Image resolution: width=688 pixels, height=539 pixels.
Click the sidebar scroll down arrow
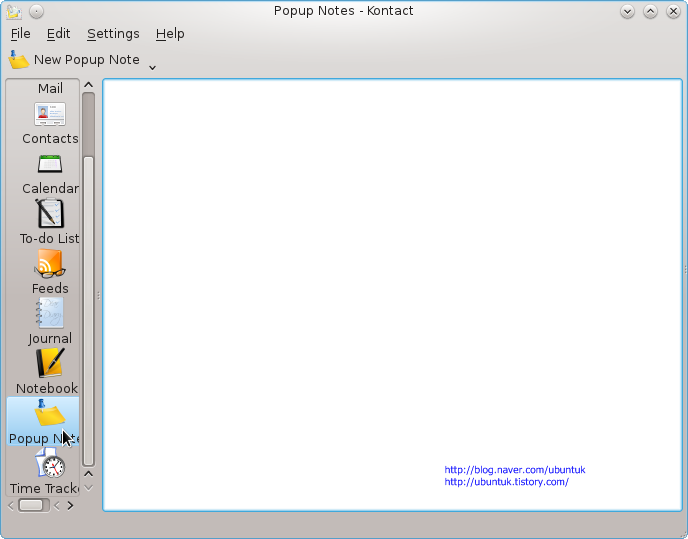click(88, 488)
